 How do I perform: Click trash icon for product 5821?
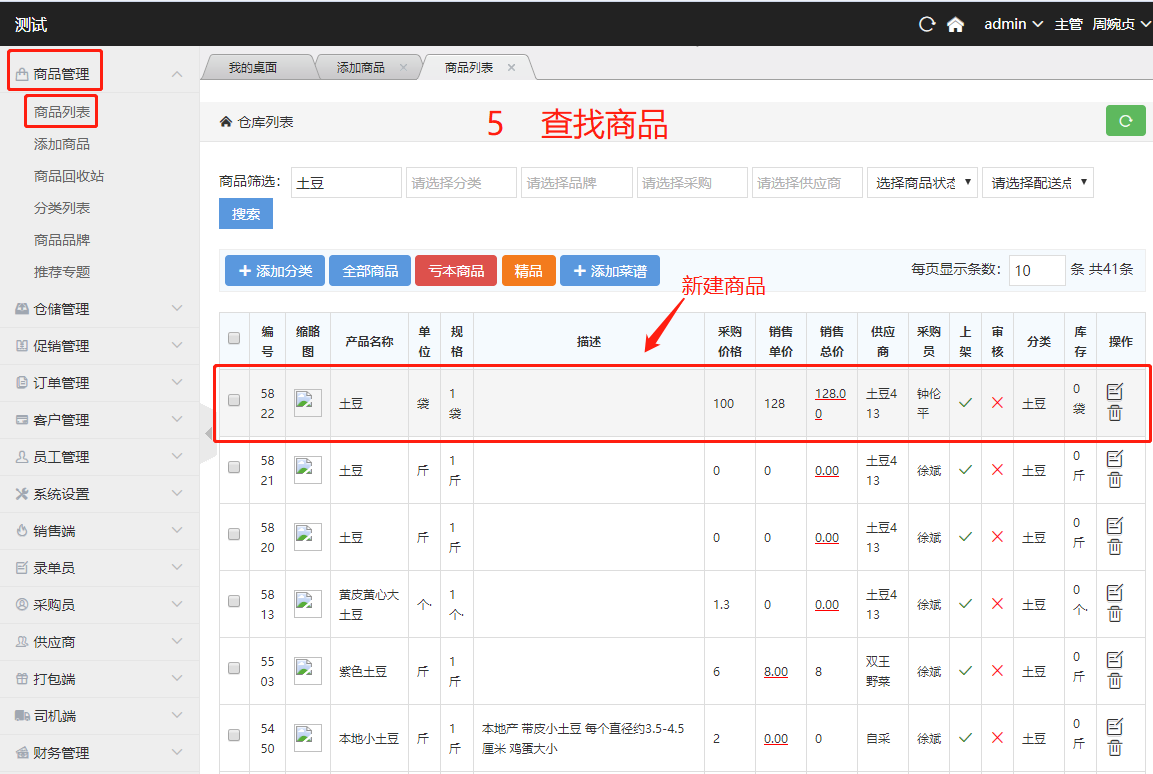tap(1115, 481)
